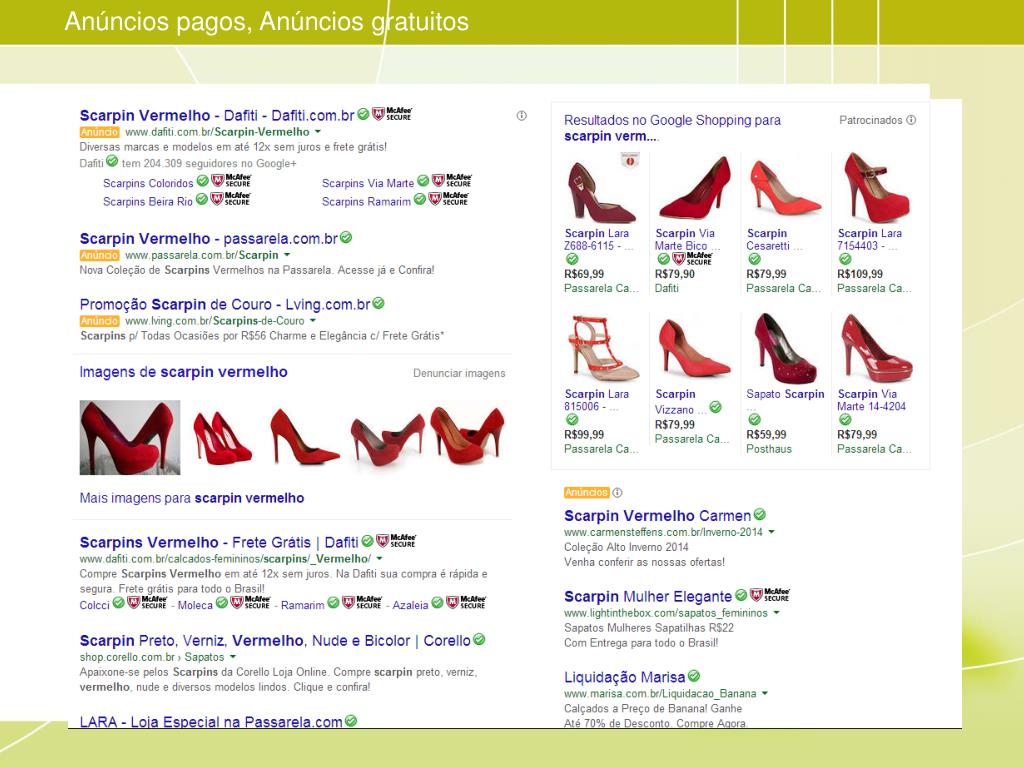The height and width of the screenshot is (768, 1024).
Task: Open dropdown arrow after lightinthebox.com URL
Action: [776, 613]
